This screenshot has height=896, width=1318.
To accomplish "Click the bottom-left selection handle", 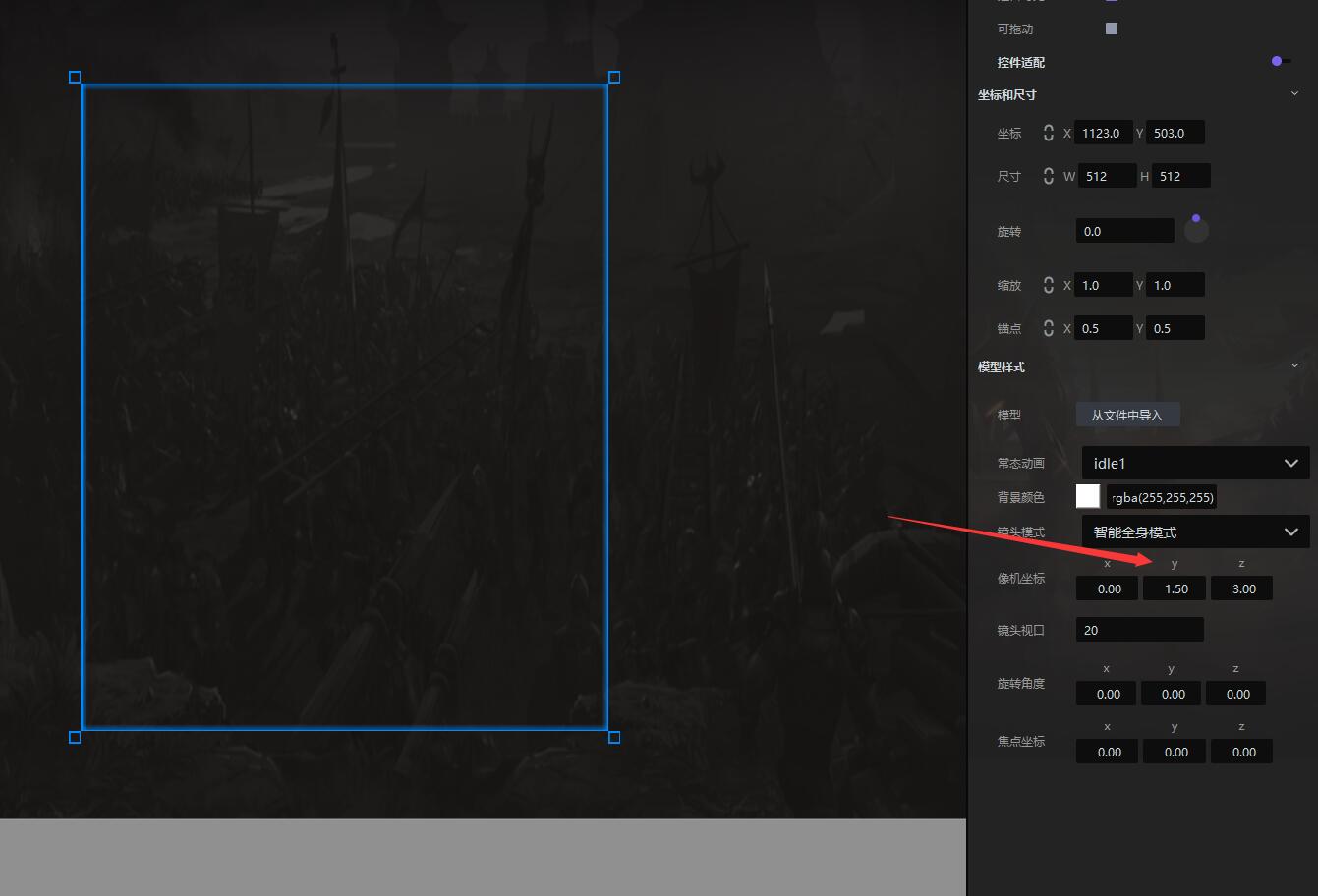I will coord(75,737).
